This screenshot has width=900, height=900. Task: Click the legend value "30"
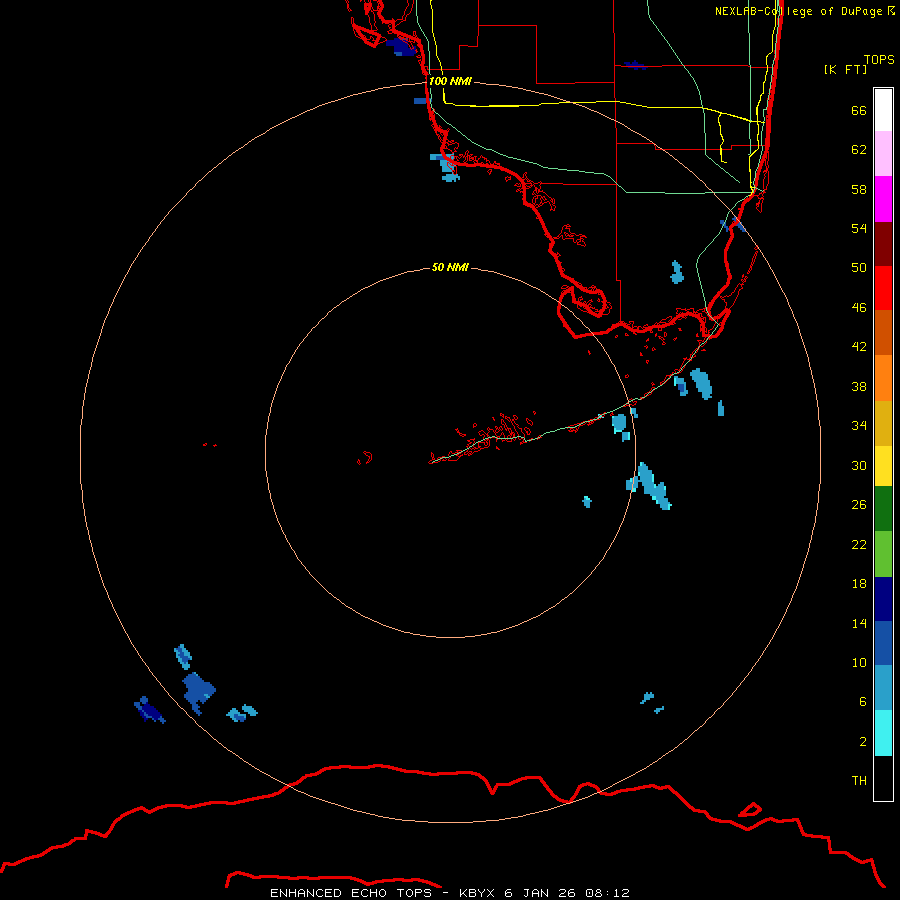coord(859,465)
